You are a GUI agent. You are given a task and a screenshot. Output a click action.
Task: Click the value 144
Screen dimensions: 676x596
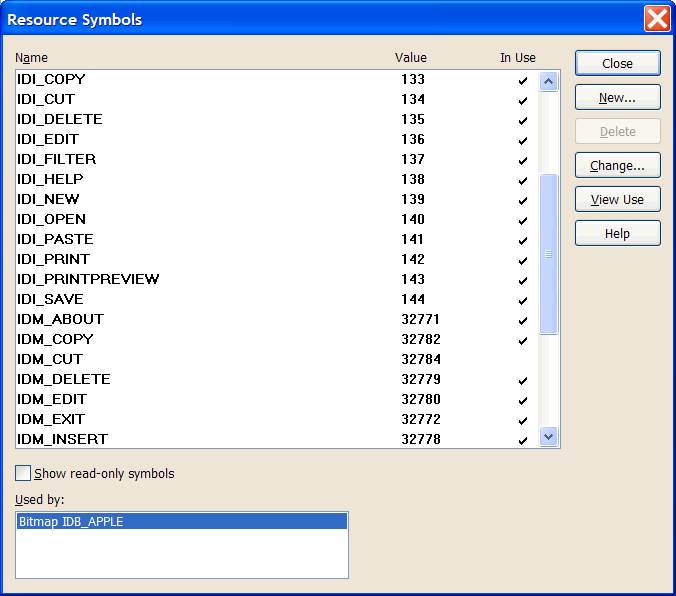[x=413, y=299]
